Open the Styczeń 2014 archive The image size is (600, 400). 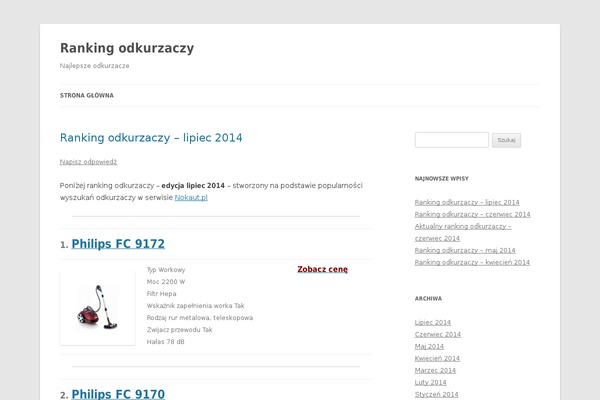click(437, 394)
